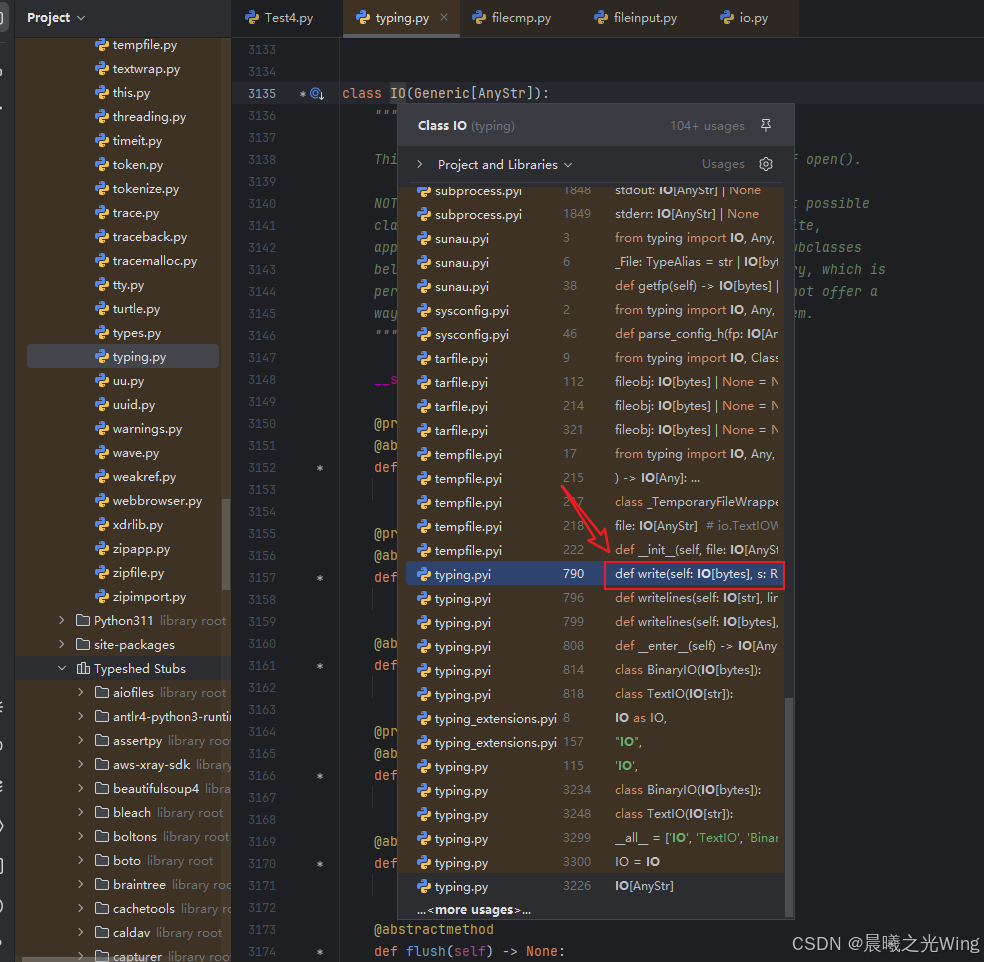Click the gutter marker on line 3170
The image size is (984, 962).
click(x=320, y=864)
